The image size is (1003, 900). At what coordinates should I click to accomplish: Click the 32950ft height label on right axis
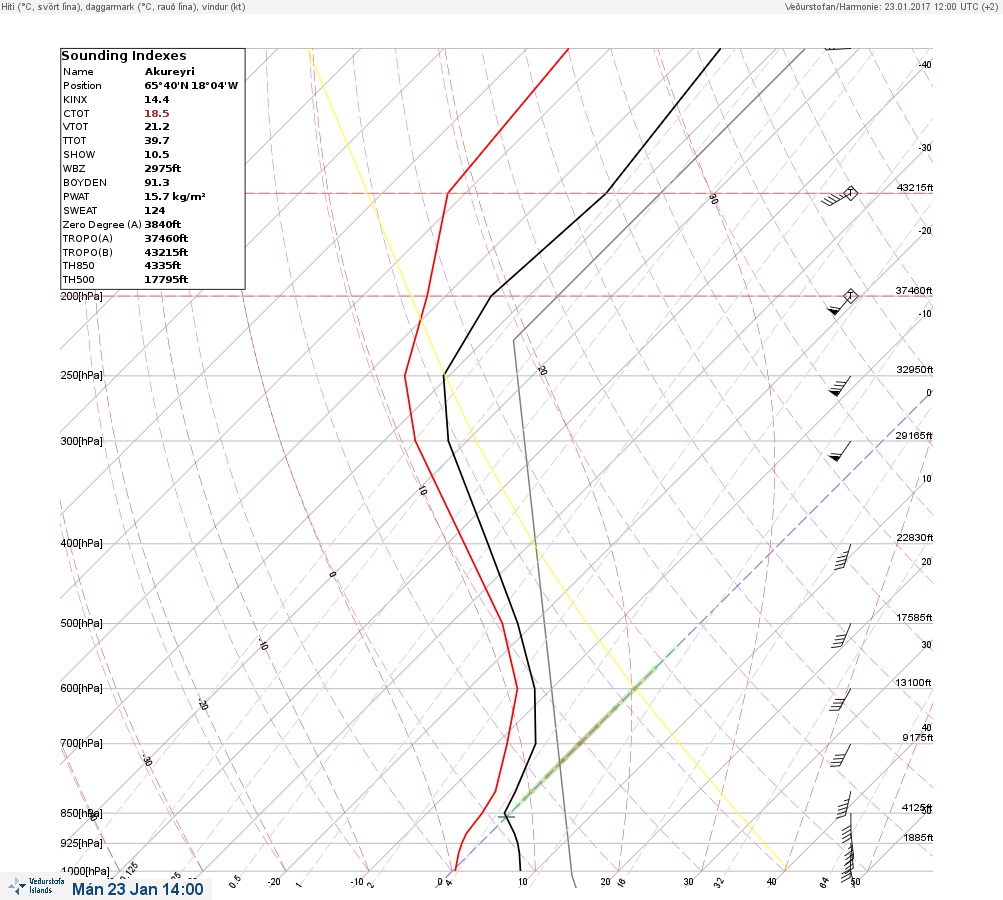[914, 370]
